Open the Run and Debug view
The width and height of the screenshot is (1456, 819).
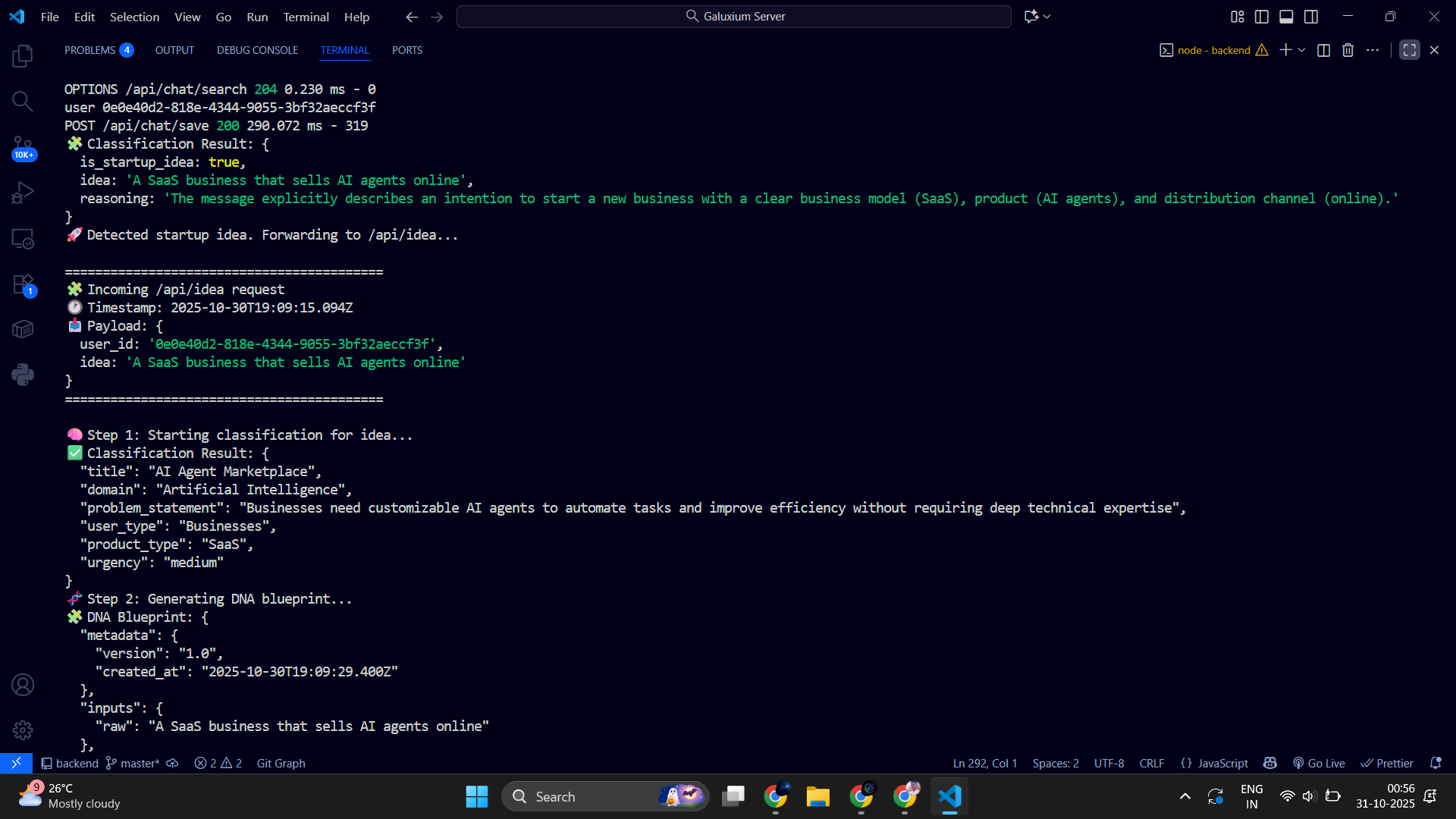[23, 193]
